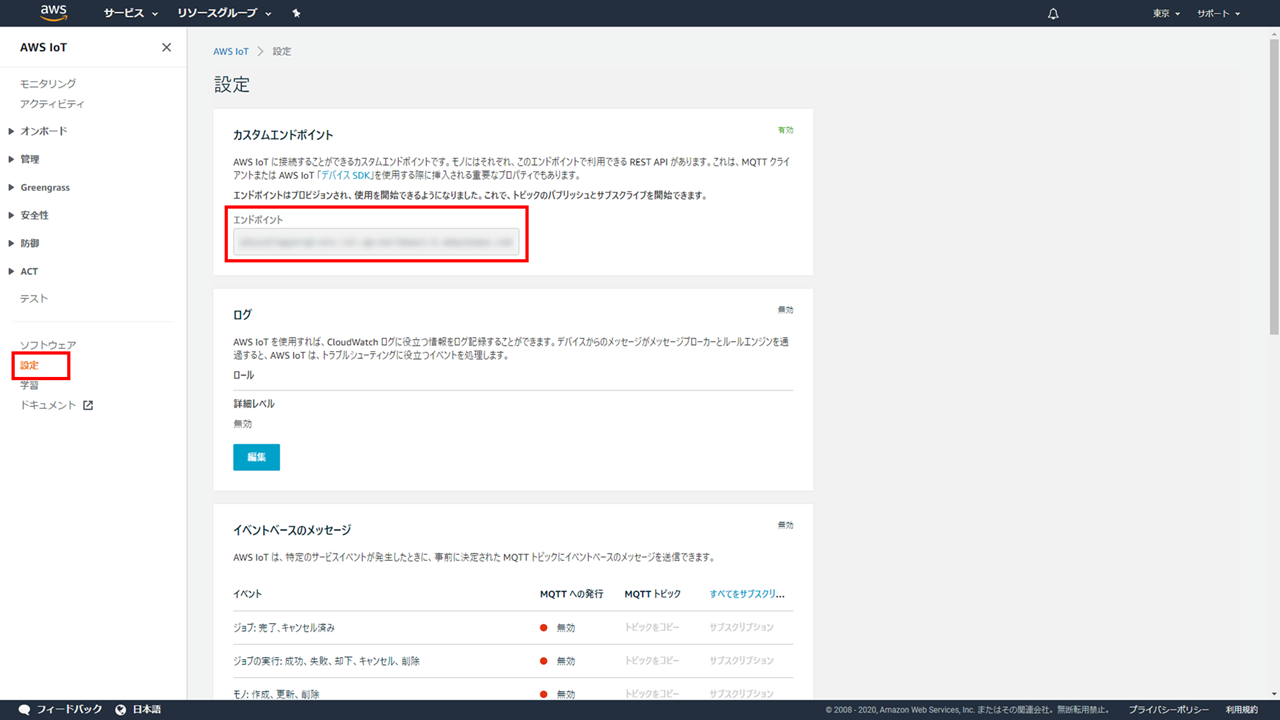Screen dimensions: 1280x720
Task: Open the サポート dropdown menu
Action: coord(1218,14)
